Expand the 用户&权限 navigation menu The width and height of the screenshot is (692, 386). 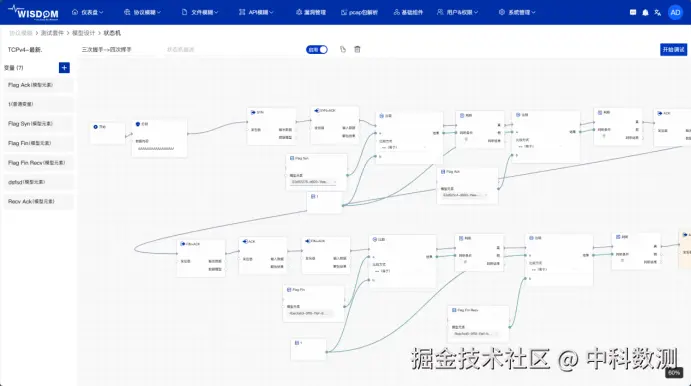click(x=457, y=12)
